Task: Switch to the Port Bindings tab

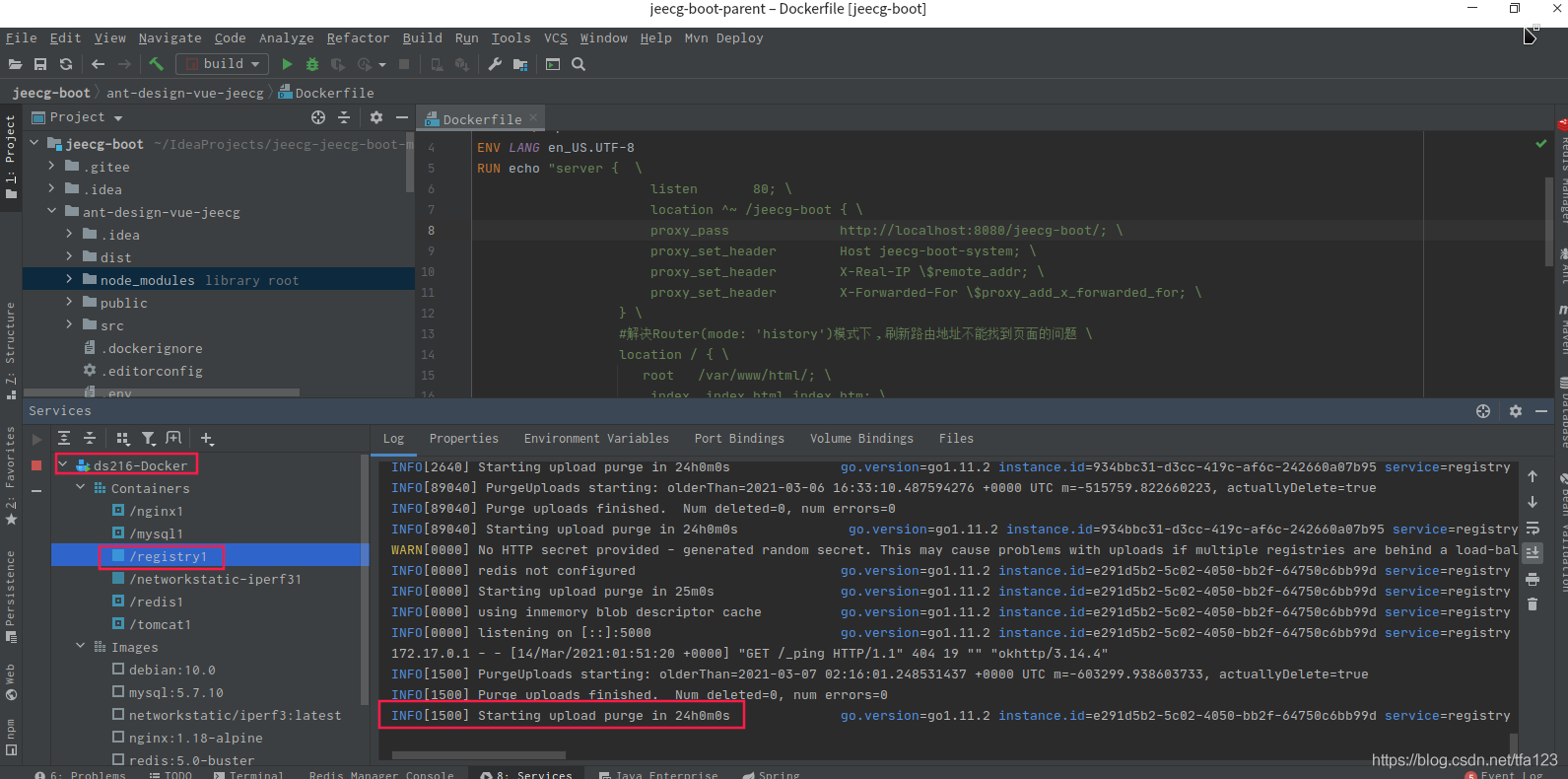Action: [739, 439]
